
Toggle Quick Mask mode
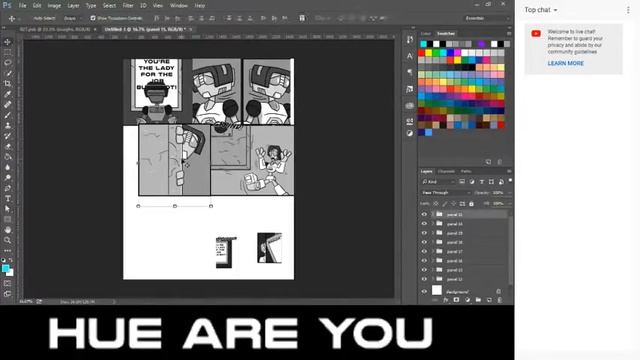(7, 283)
